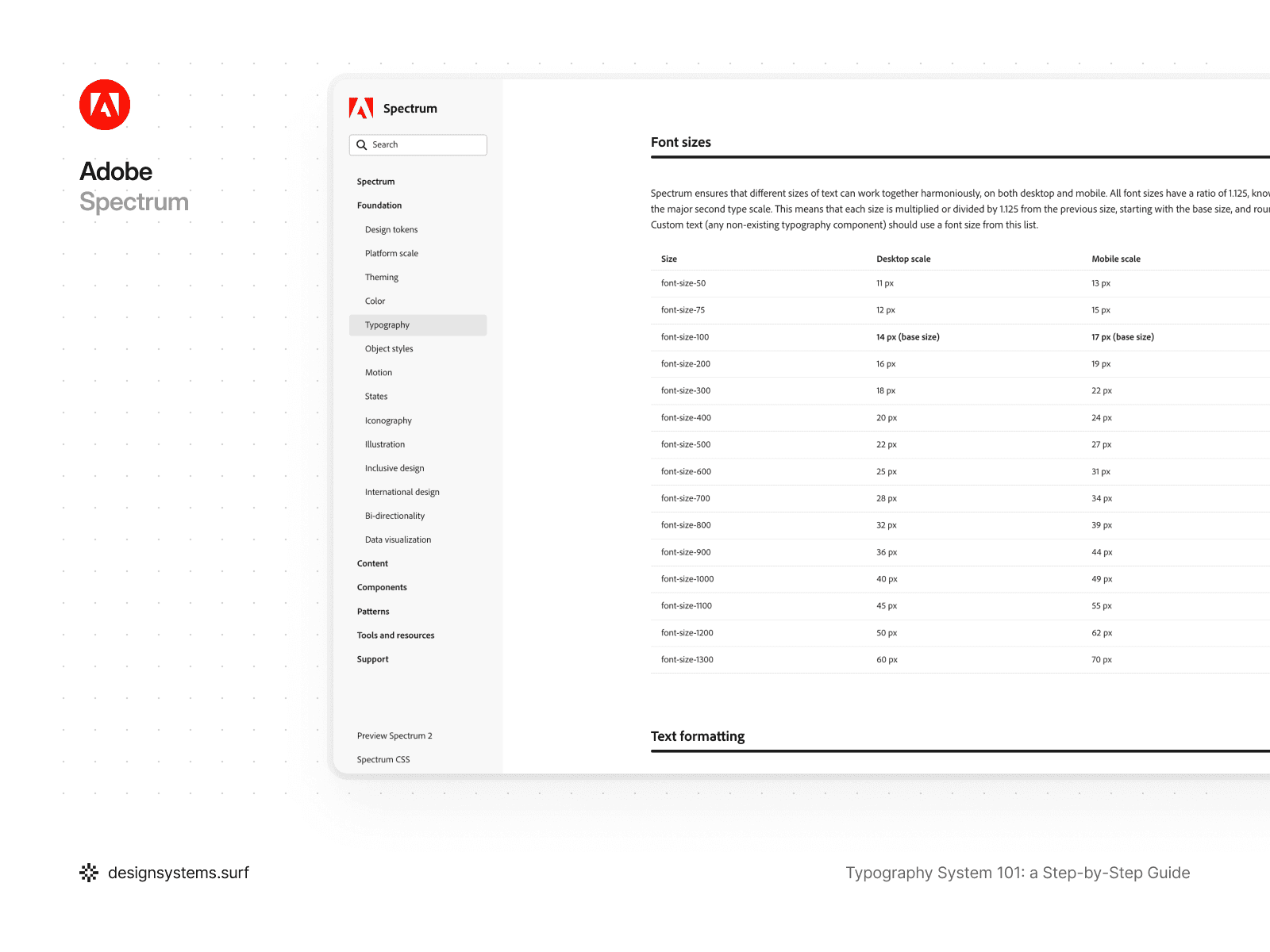This screenshot has width=1270, height=952.
Task: Select the Color sidebar item
Action: pyautogui.click(x=375, y=301)
